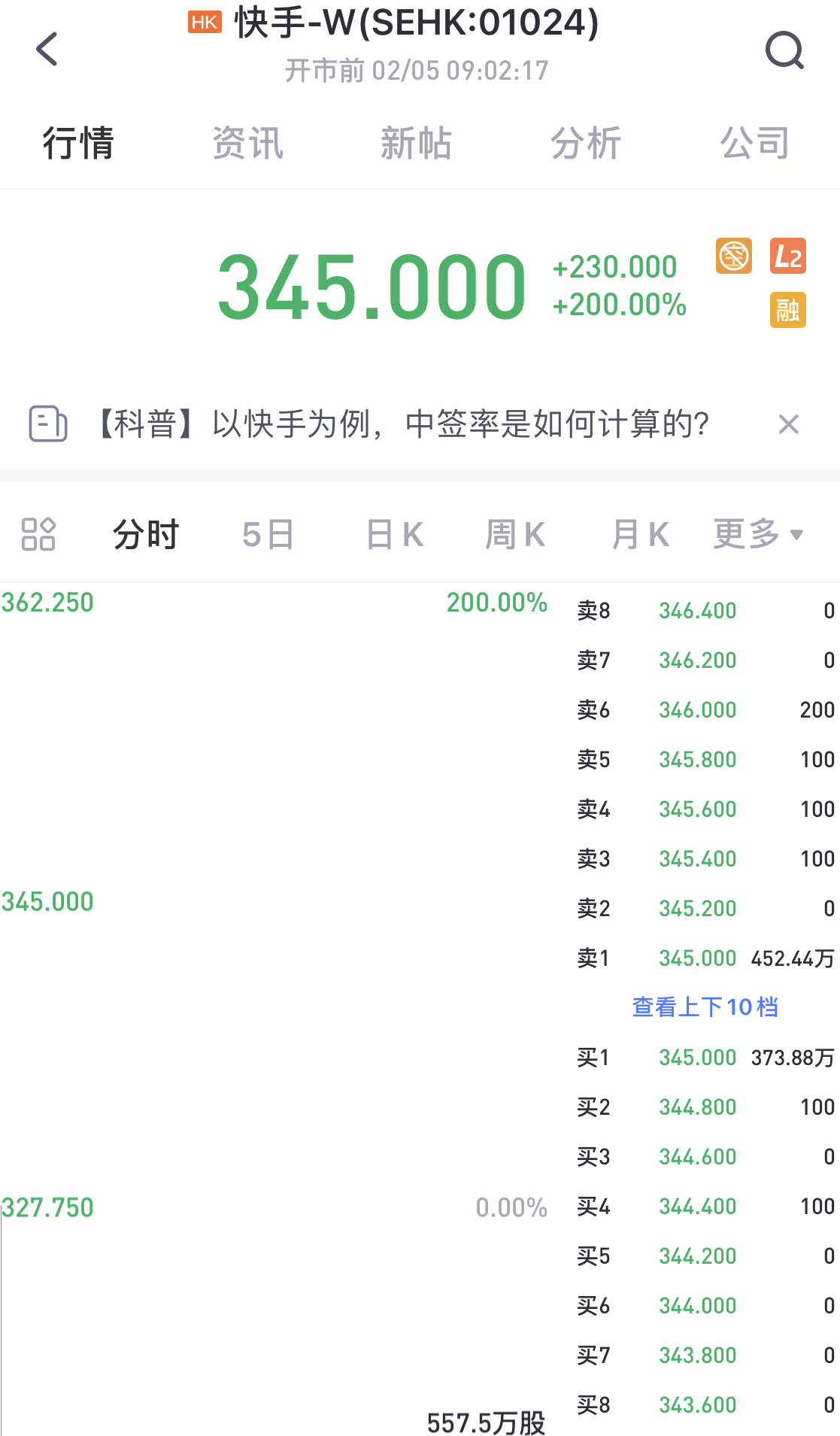Select the 卖1 row with 452.44万

705,958
